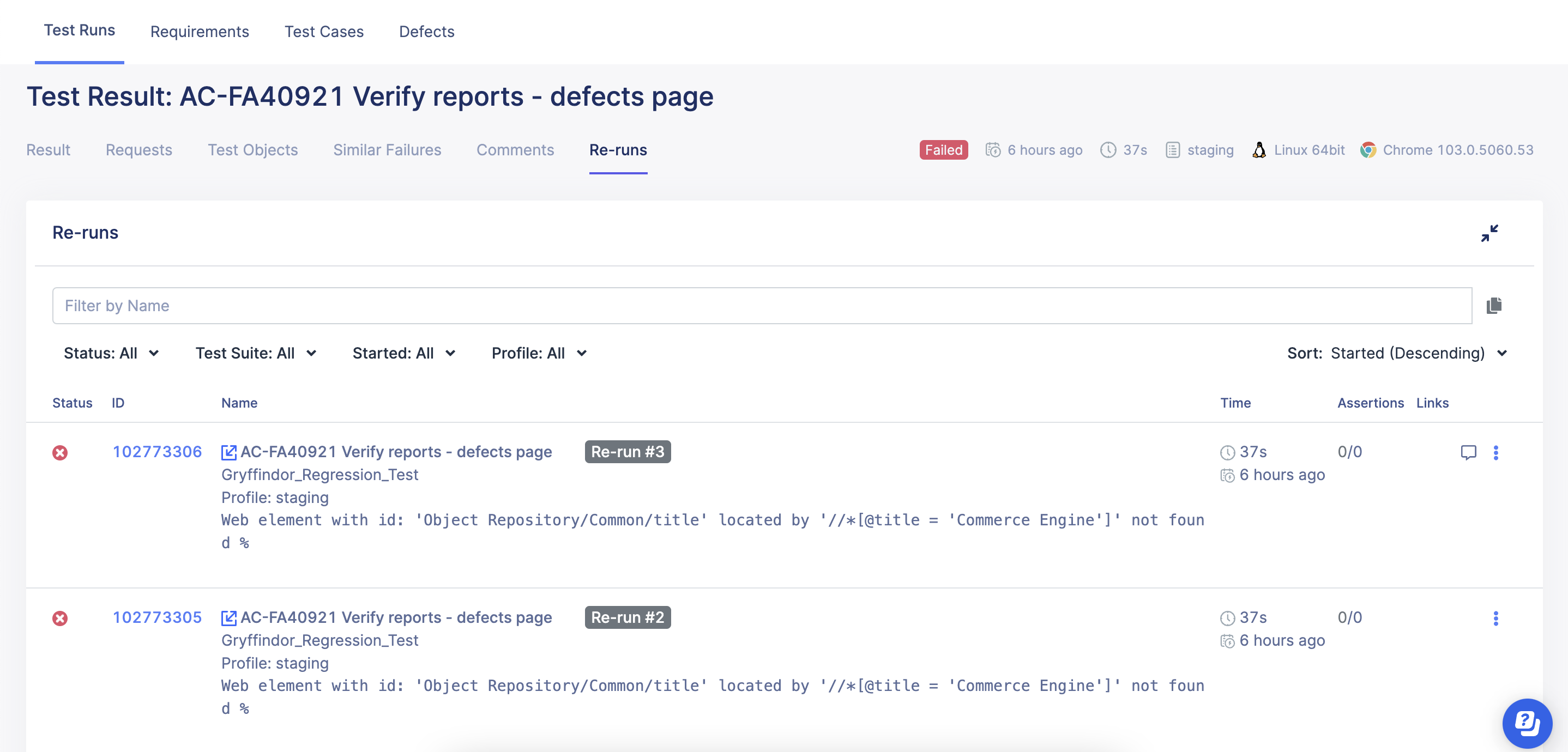Image resolution: width=1568 pixels, height=752 pixels.
Task: Open the help chat bubble icon
Action: [1527, 724]
